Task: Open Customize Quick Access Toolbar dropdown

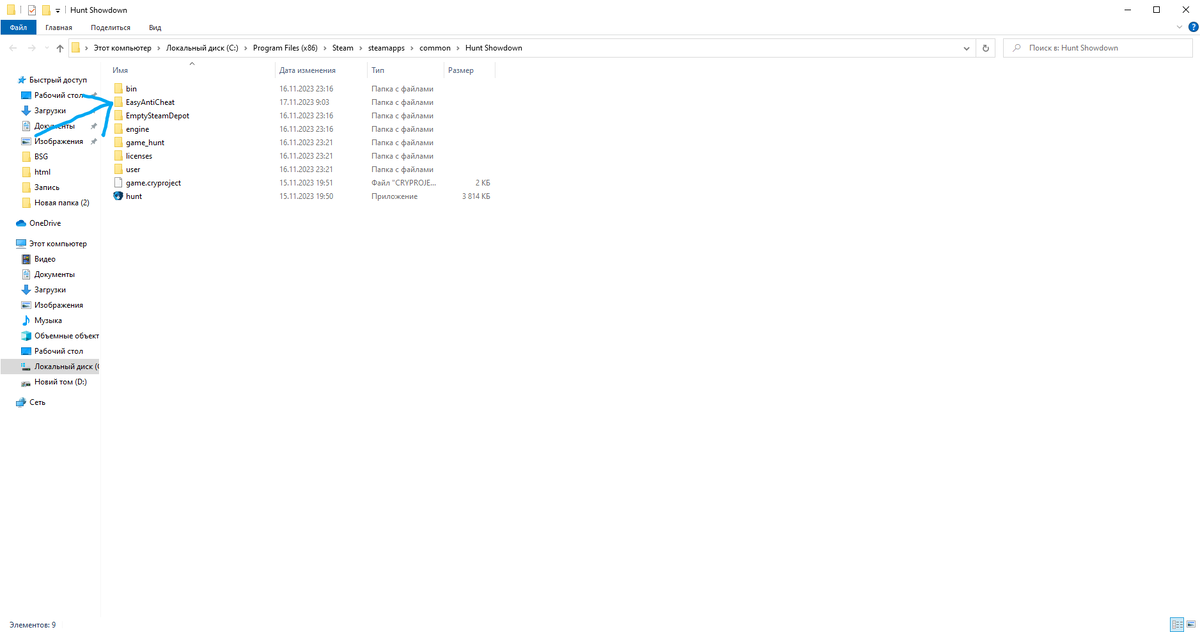Action: 58,10
